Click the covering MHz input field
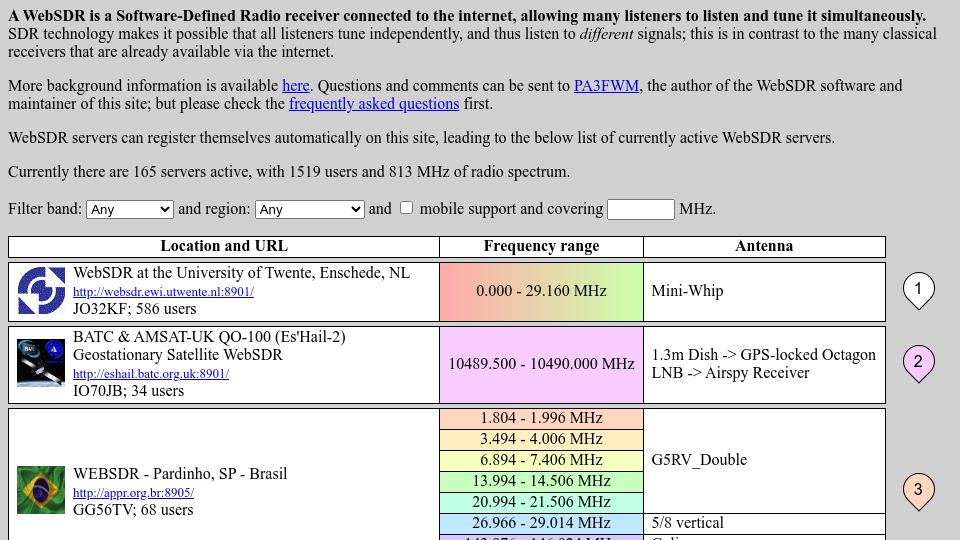Image resolution: width=960 pixels, height=540 pixels. pyautogui.click(x=640, y=209)
